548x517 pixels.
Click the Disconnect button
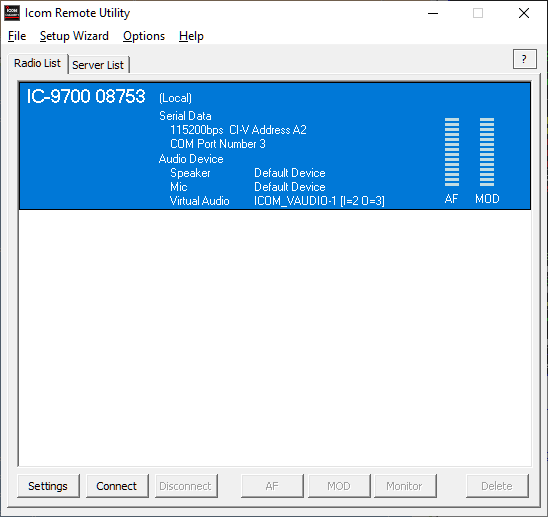pyautogui.click(x=186, y=486)
